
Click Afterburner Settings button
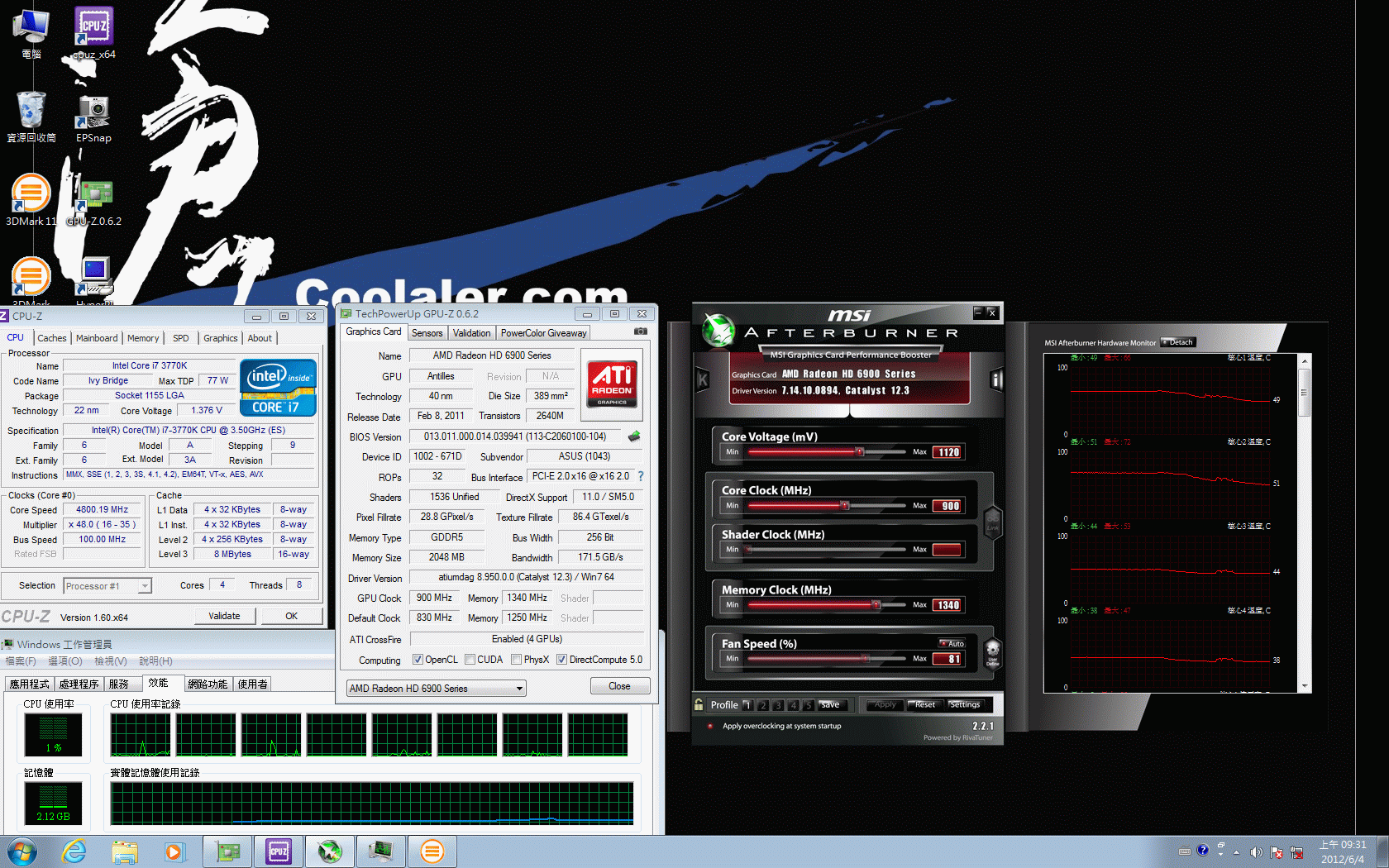click(964, 704)
